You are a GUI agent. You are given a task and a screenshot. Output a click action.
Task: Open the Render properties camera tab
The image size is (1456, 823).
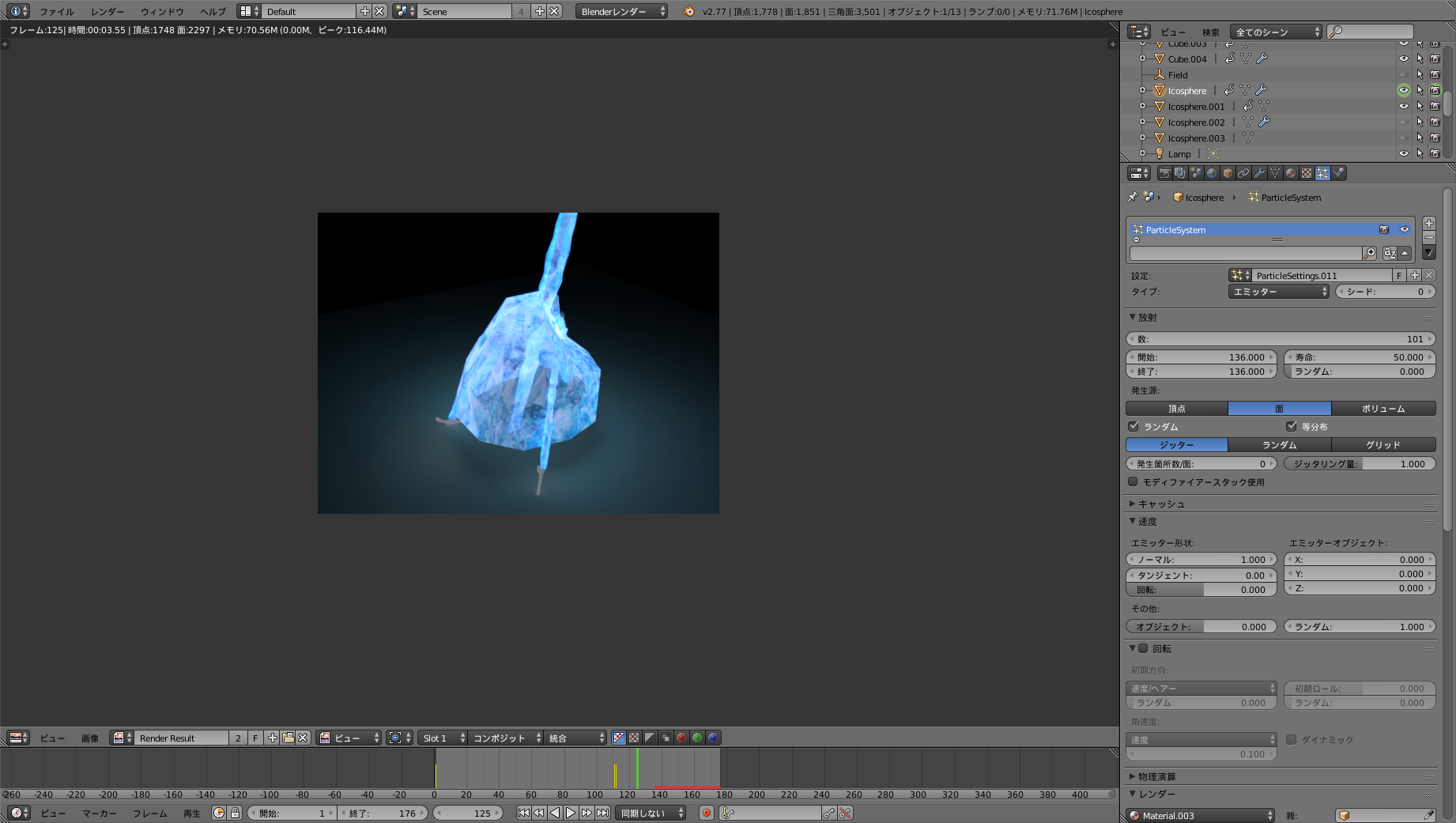1164,173
